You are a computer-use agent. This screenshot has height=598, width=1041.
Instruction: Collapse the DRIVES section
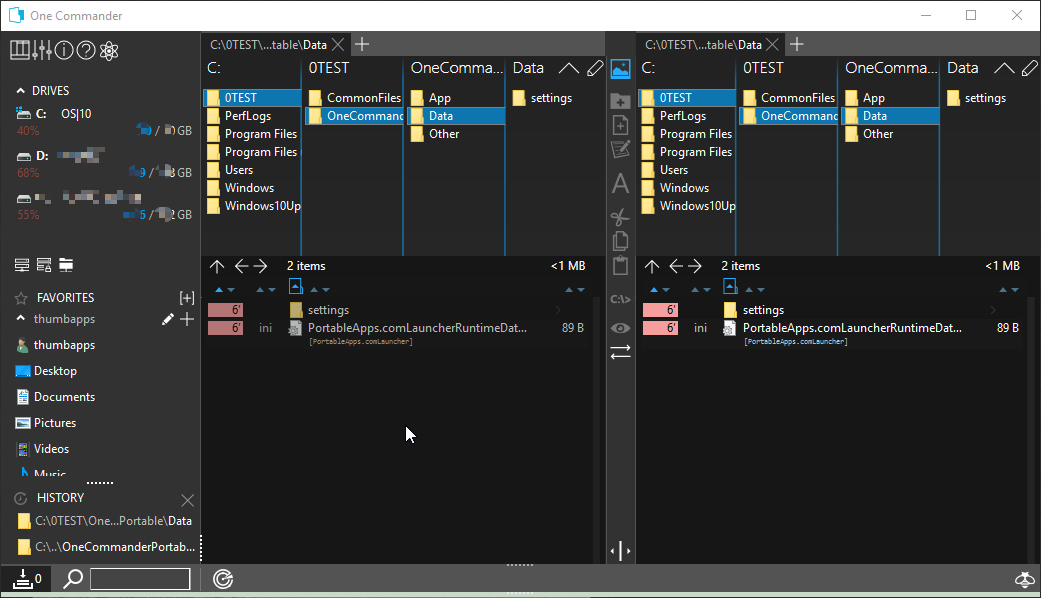tap(21, 90)
